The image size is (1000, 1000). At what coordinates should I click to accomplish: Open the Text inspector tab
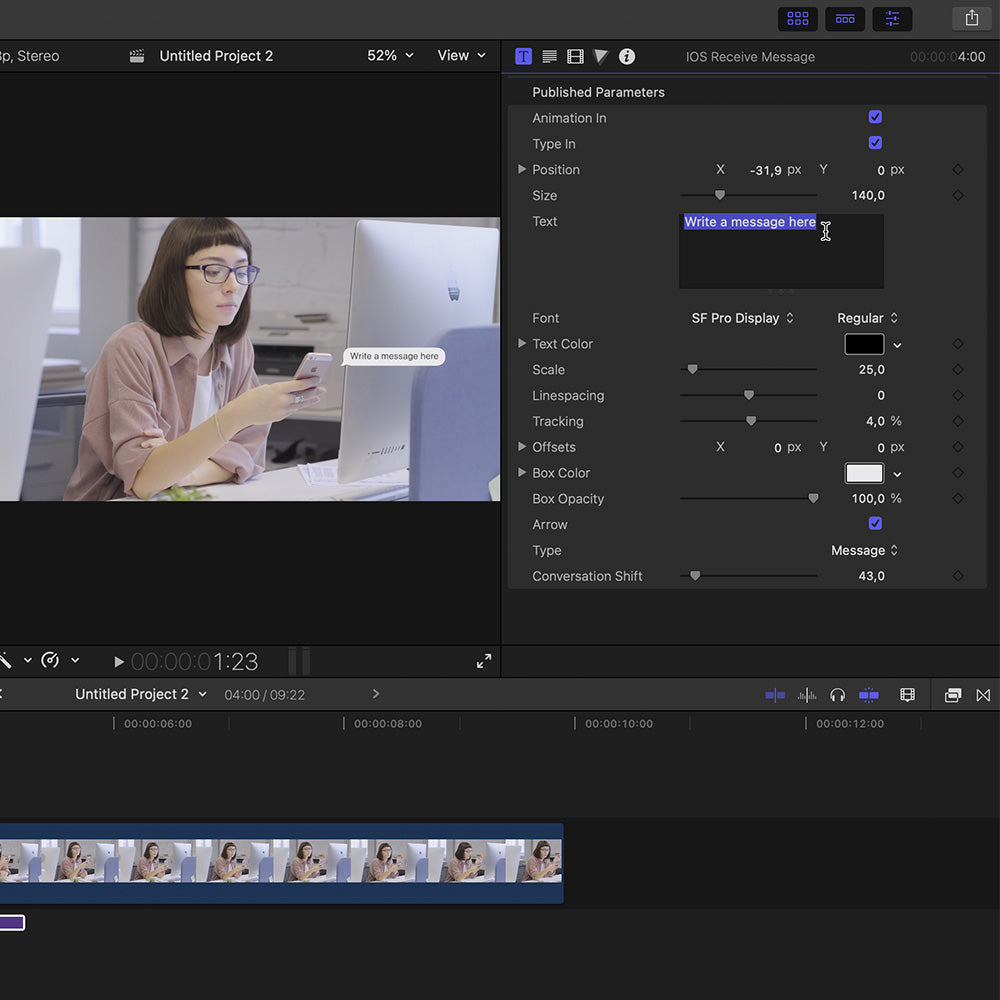[x=549, y=57]
